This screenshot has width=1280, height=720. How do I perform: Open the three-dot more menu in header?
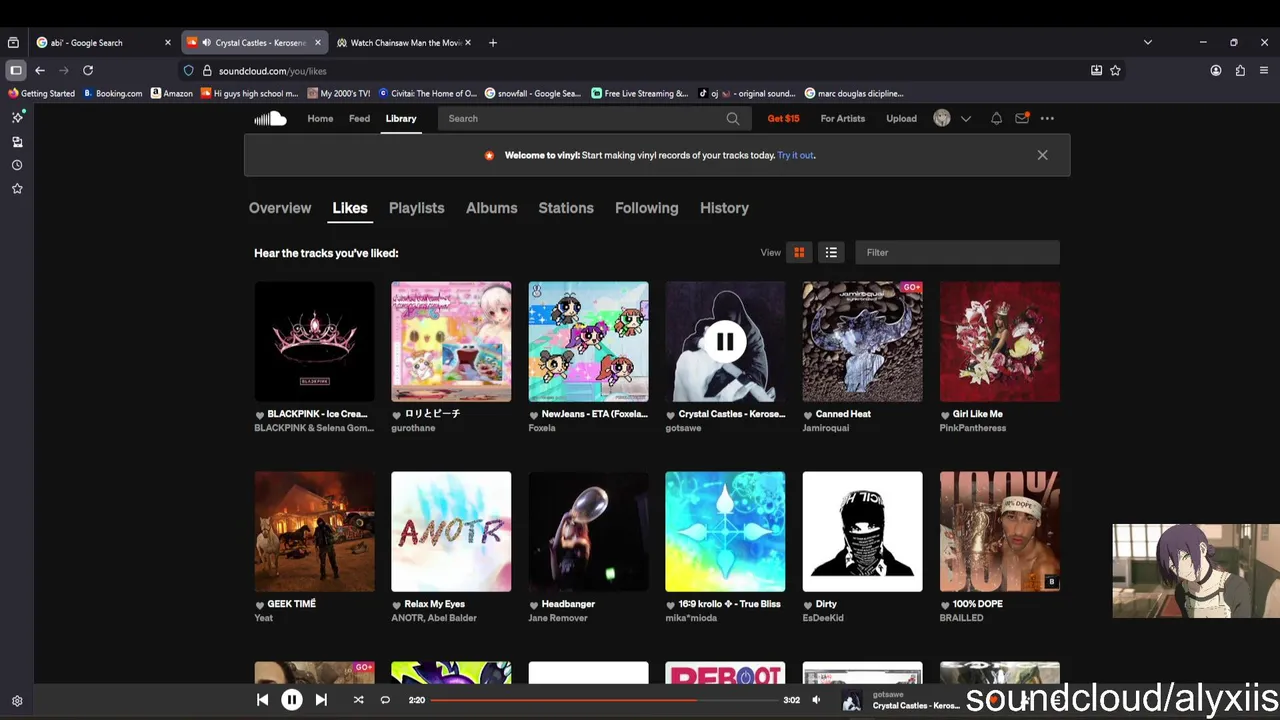click(1047, 118)
